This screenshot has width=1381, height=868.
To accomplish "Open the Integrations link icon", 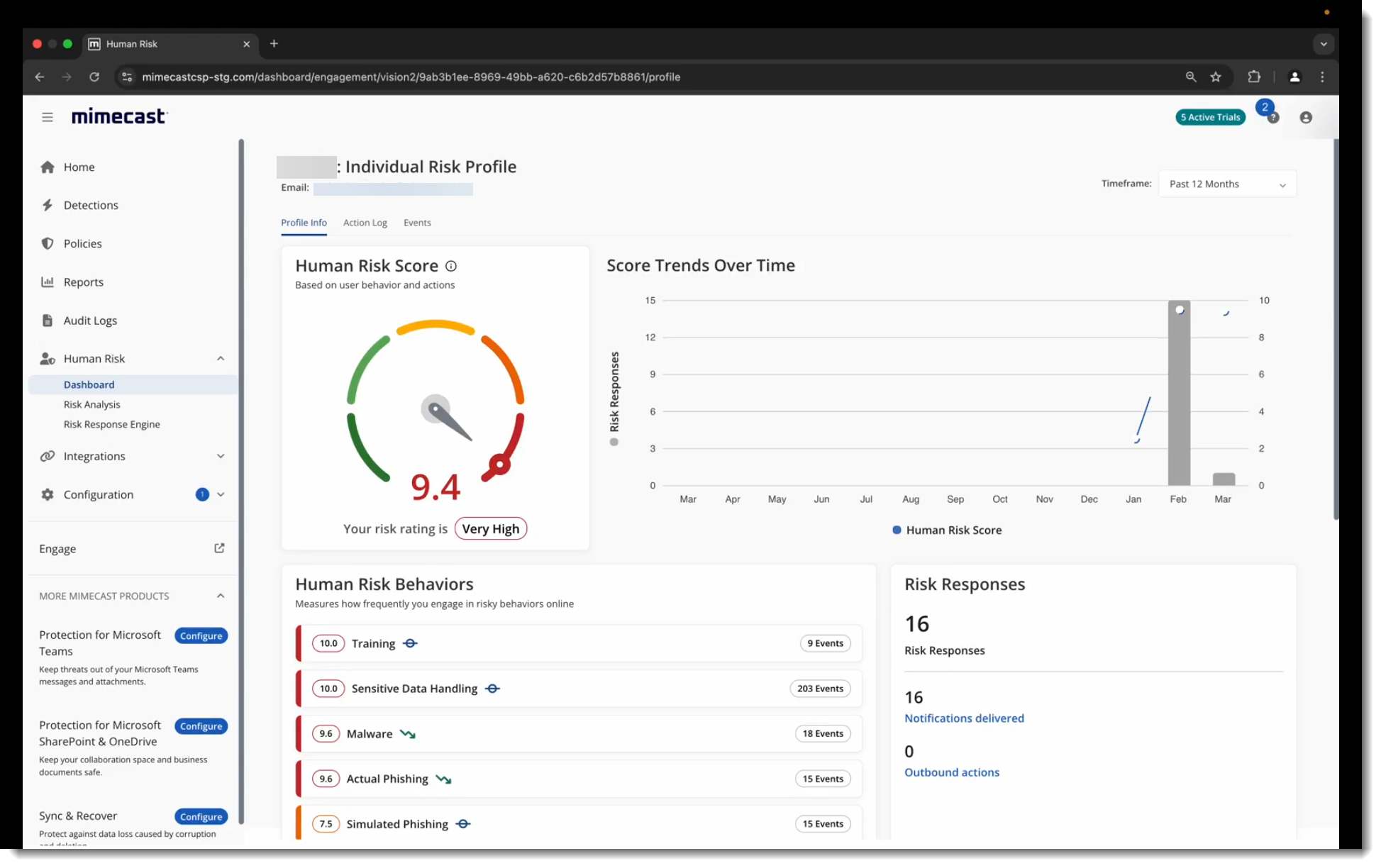I will point(47,456).
